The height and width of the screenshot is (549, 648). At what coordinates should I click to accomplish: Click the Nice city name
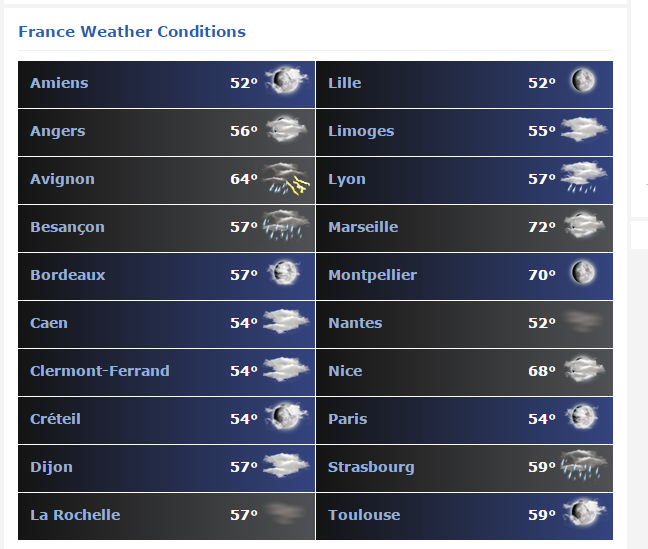click(345, 371)
